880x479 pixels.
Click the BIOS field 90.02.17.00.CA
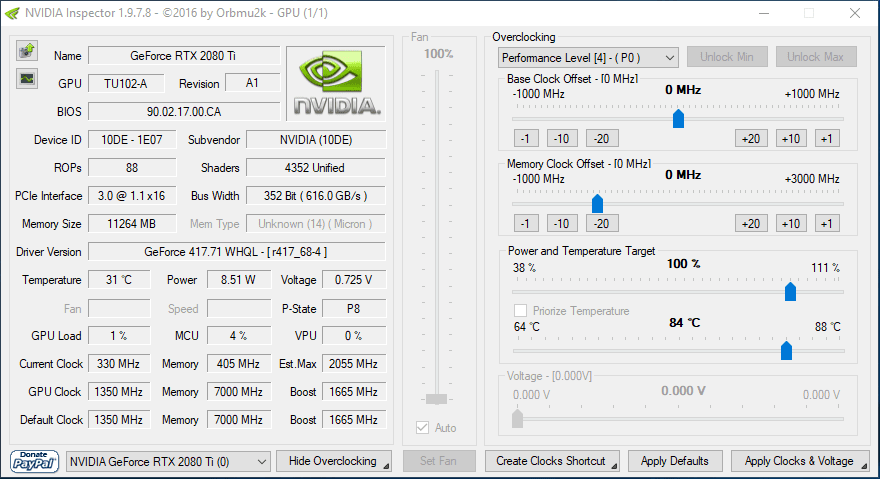coord(184,112)
